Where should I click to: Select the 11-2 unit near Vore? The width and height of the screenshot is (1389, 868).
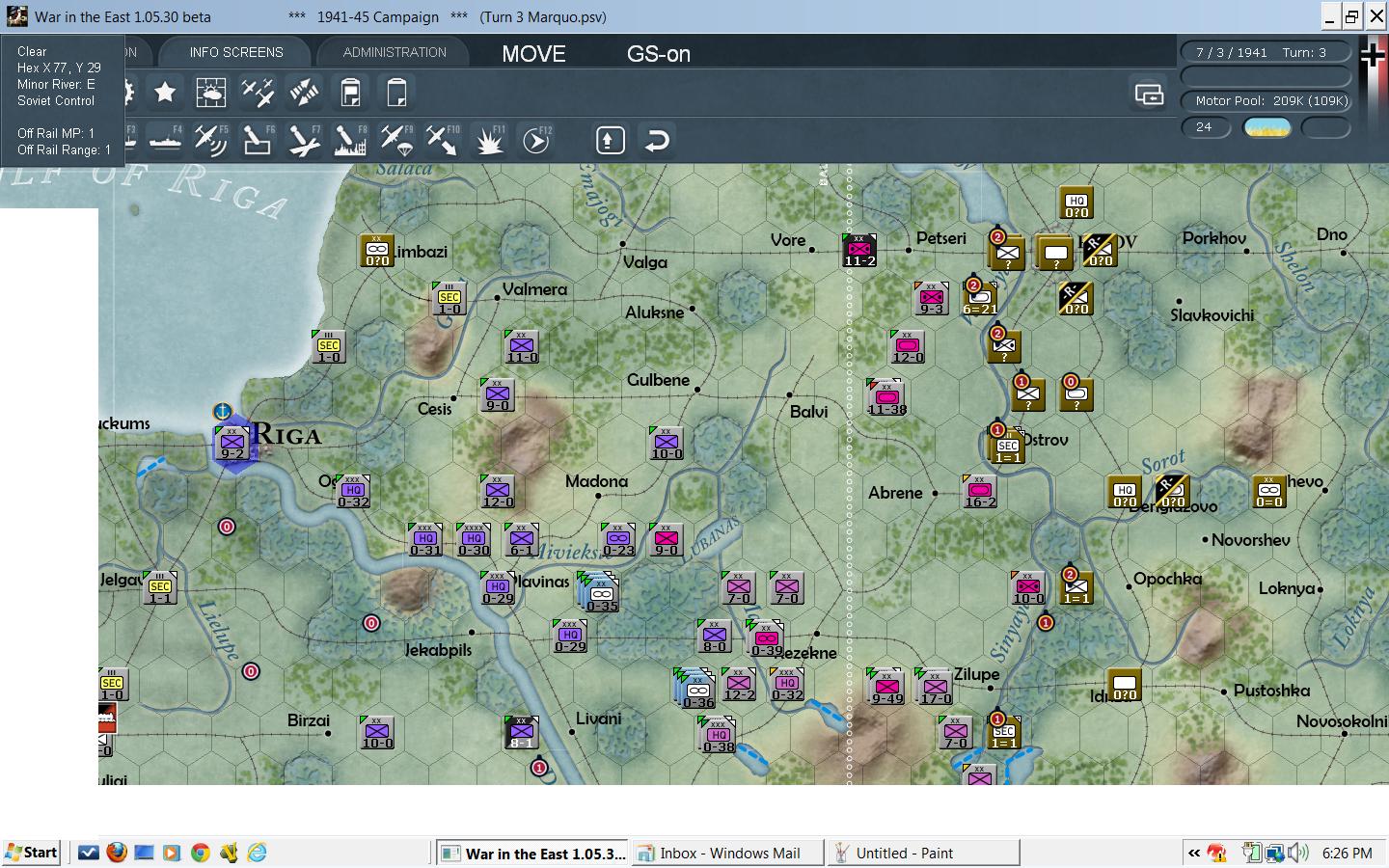click(x=858, y=250)
